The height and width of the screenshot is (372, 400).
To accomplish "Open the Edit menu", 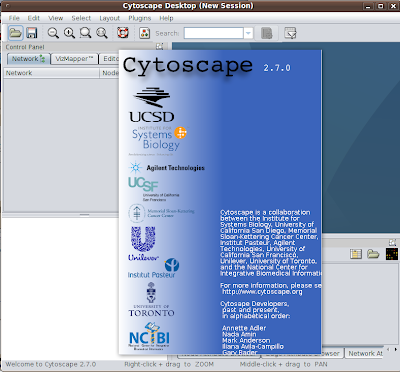I will point(33,18).
